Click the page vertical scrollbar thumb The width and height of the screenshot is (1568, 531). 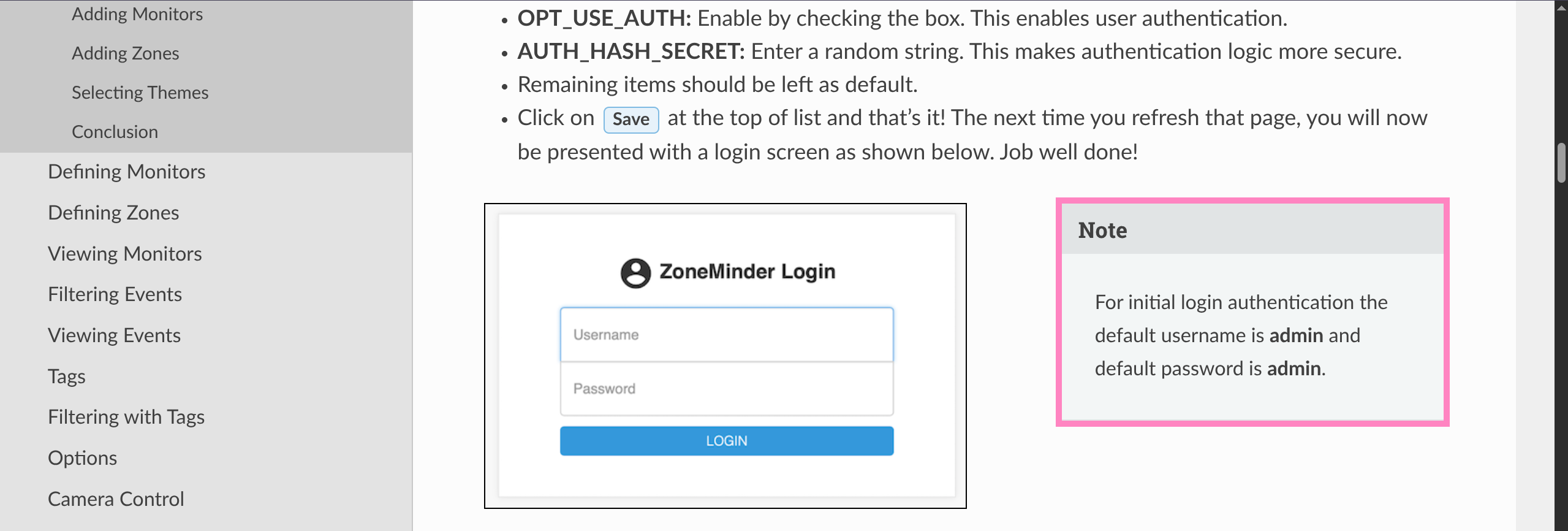click(1561, 162)
